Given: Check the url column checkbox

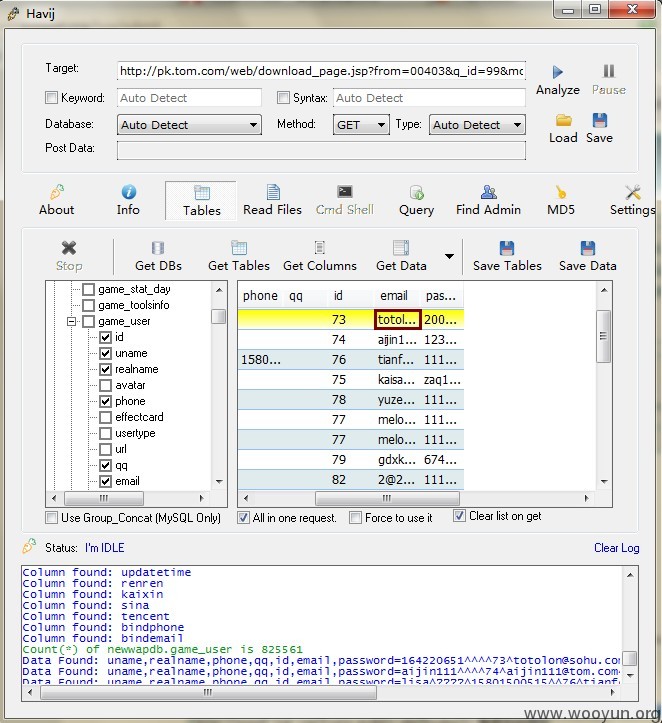Looking at the screenshot, I should tap(106, 449).
